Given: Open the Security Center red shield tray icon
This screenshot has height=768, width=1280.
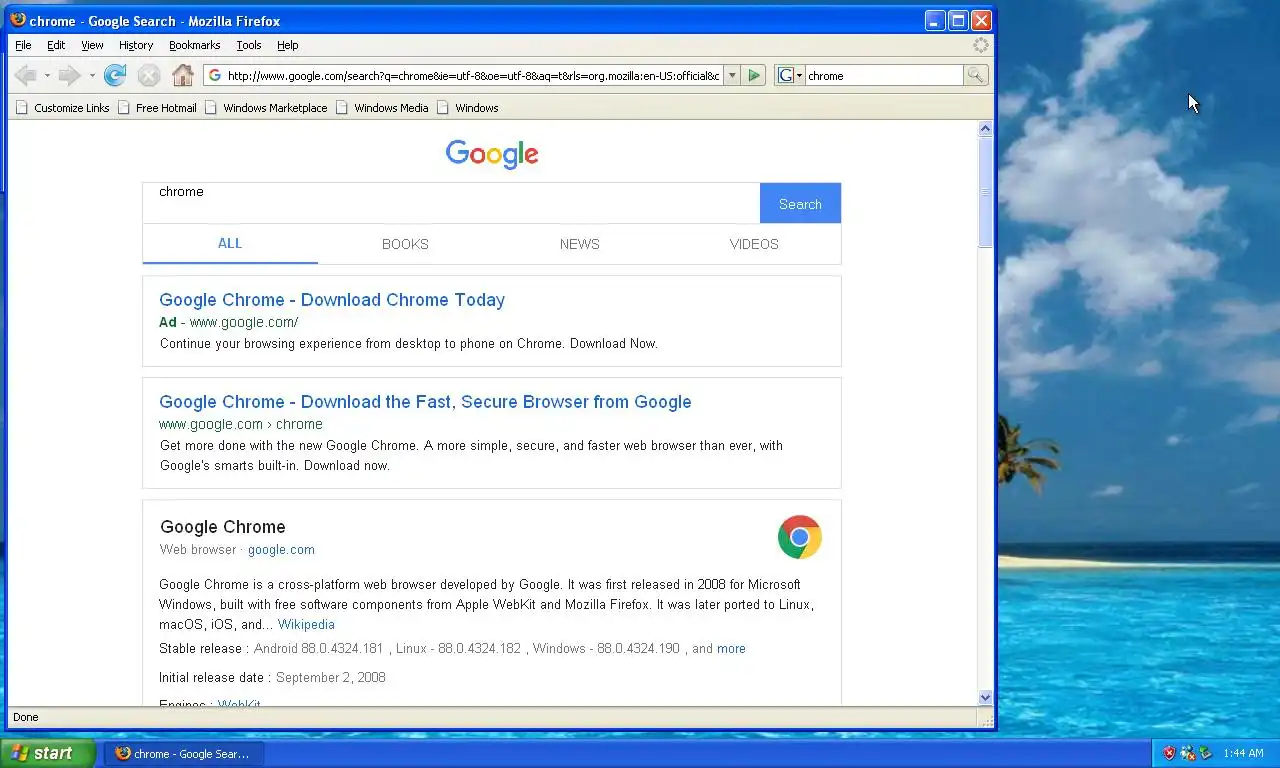Looking at the screenshot, I should pos(1169,753).
